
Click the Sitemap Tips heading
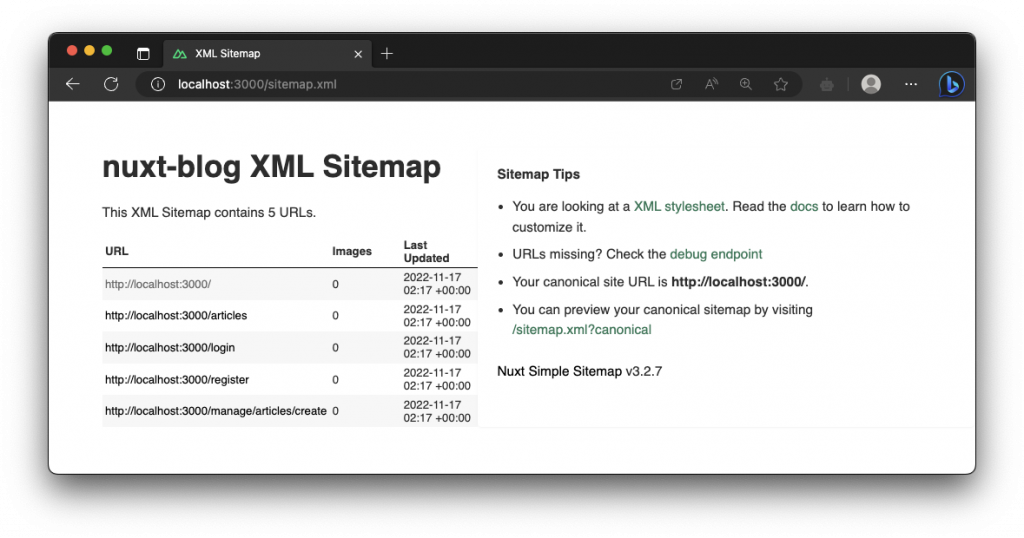(x=538, y=174)
